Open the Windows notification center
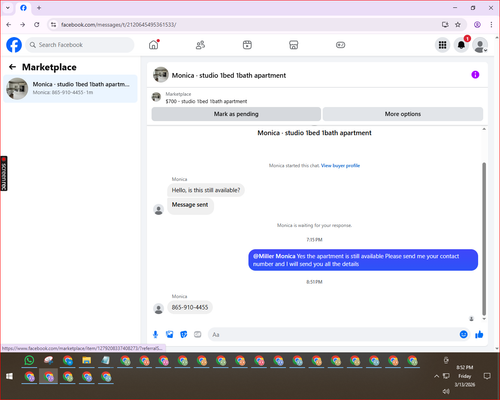Screen dimensions: 500x400 (487, 376)
